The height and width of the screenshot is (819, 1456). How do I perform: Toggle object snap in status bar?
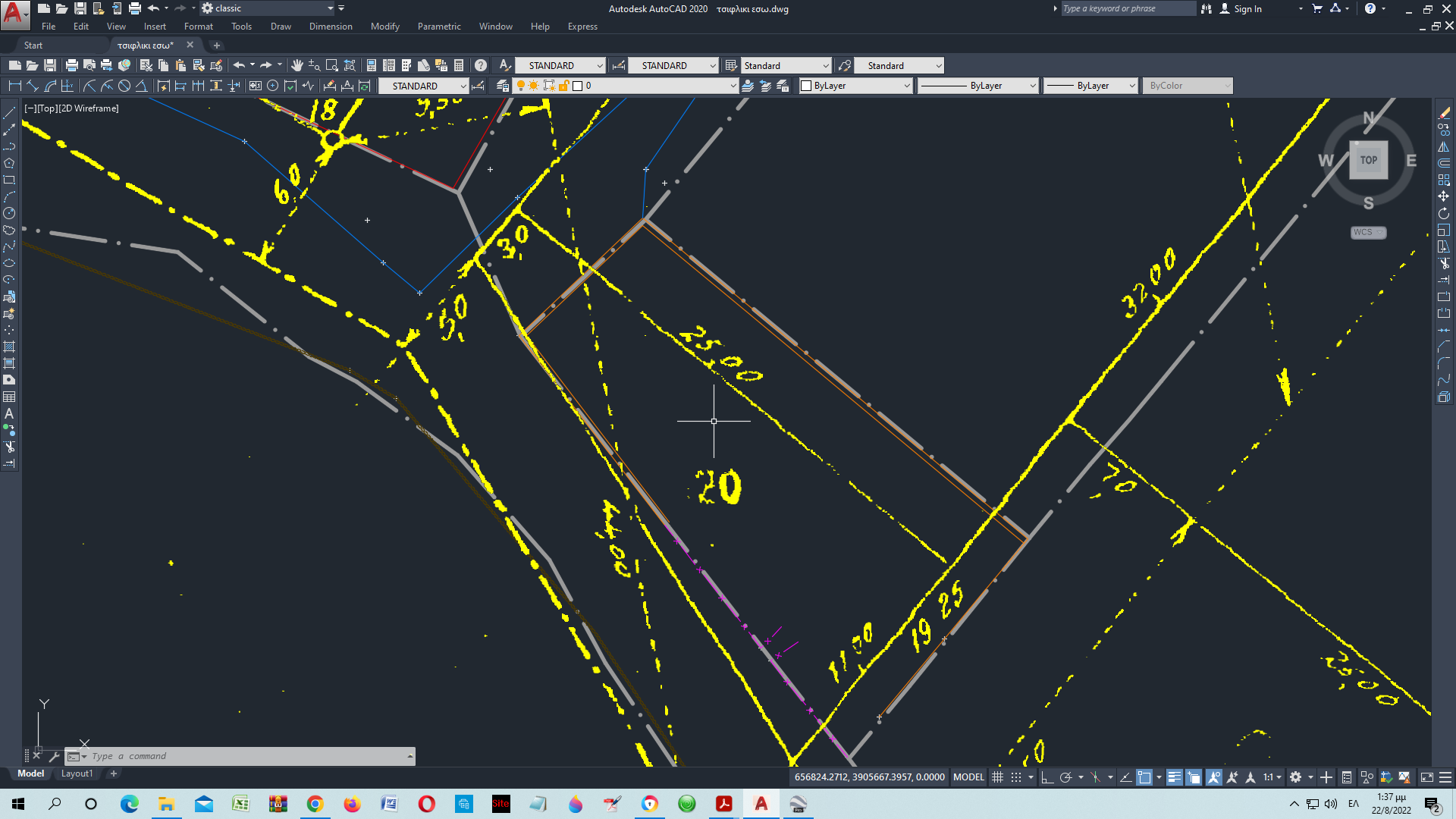click(x=1144, y=777)
